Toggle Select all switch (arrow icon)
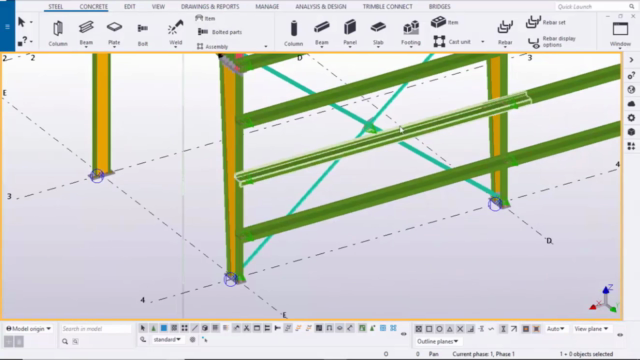The image size is (640, 360). click(x=142, y=328)
